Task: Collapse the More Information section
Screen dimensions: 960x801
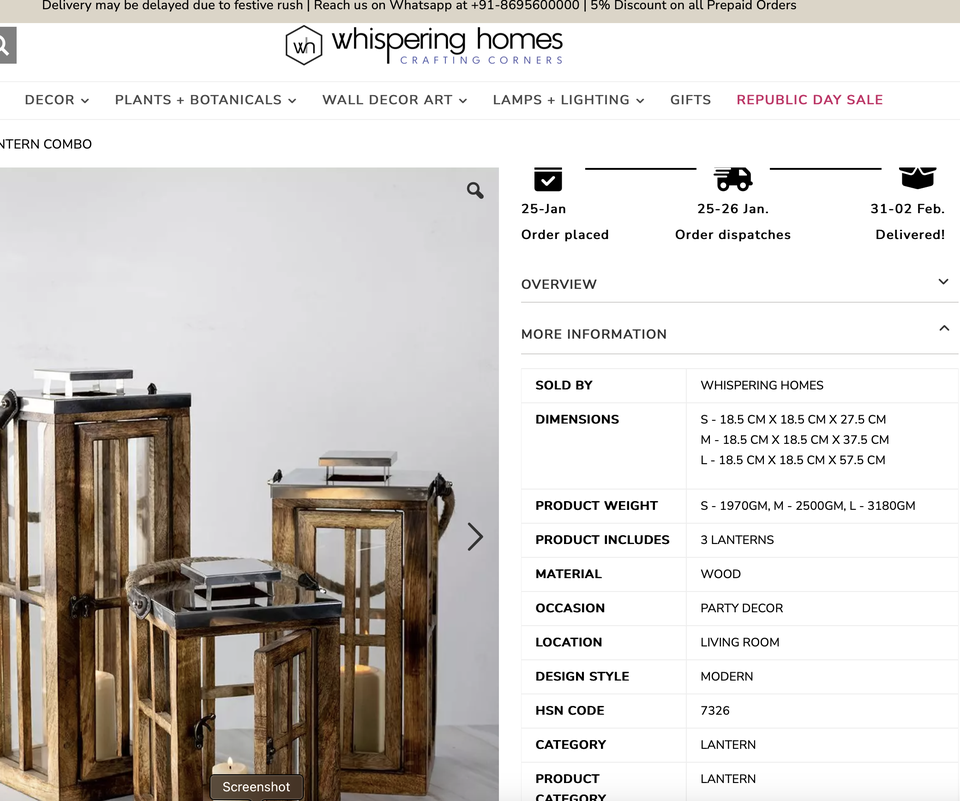Action: tap(740, 334)
